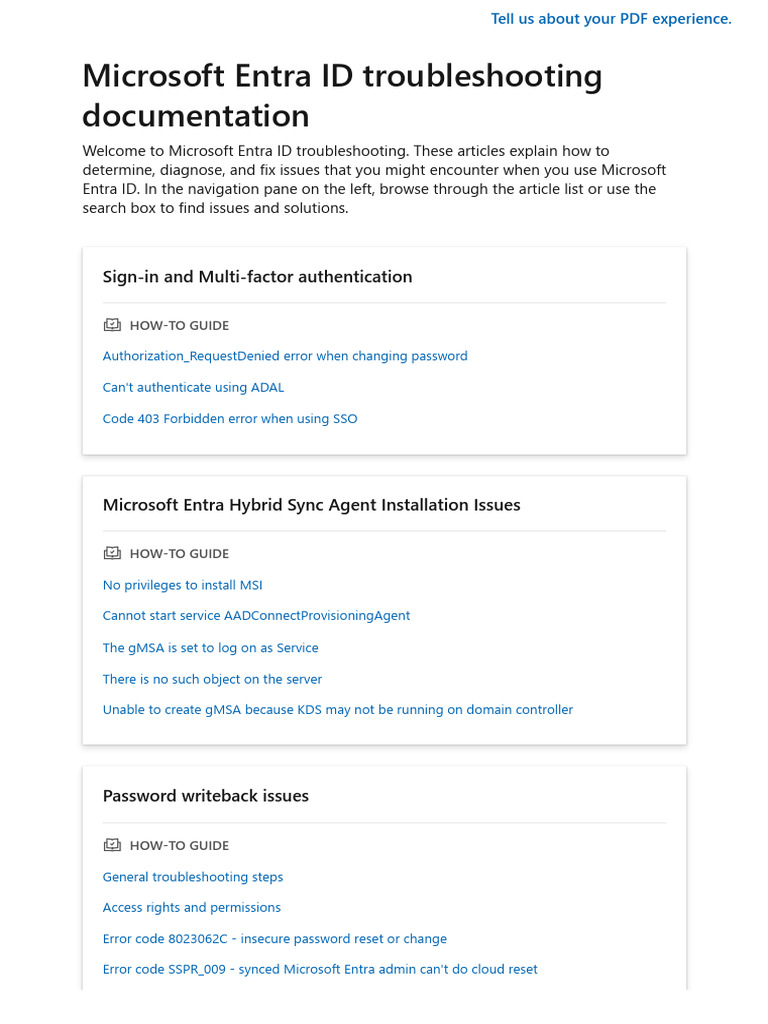
Task: Click the 'Tell us about your PDF experience' link
Action: pos(611,19)
